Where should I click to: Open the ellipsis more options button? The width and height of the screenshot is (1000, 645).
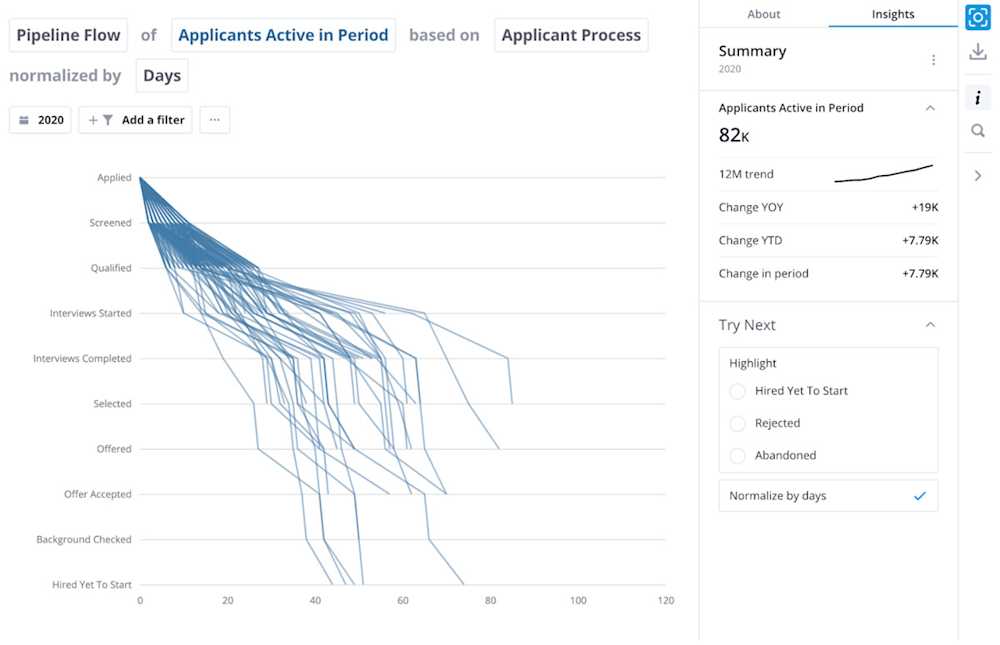click(215, 120)
